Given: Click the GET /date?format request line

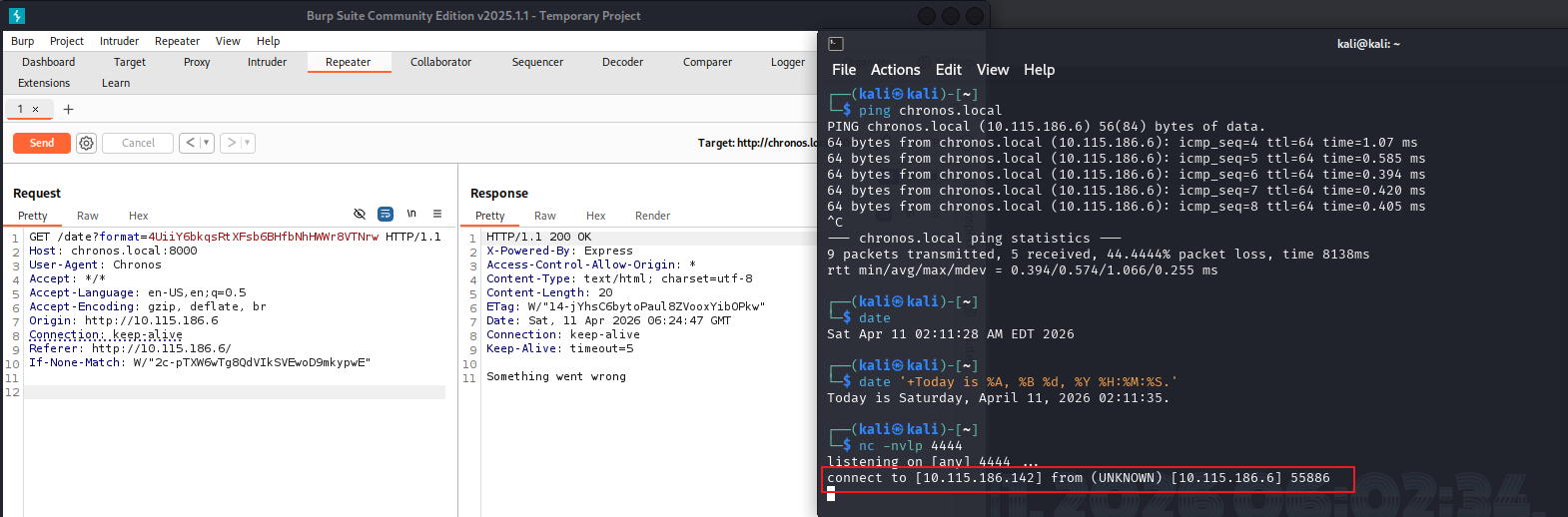Looking at the screenshot, I should click(235, 237).
